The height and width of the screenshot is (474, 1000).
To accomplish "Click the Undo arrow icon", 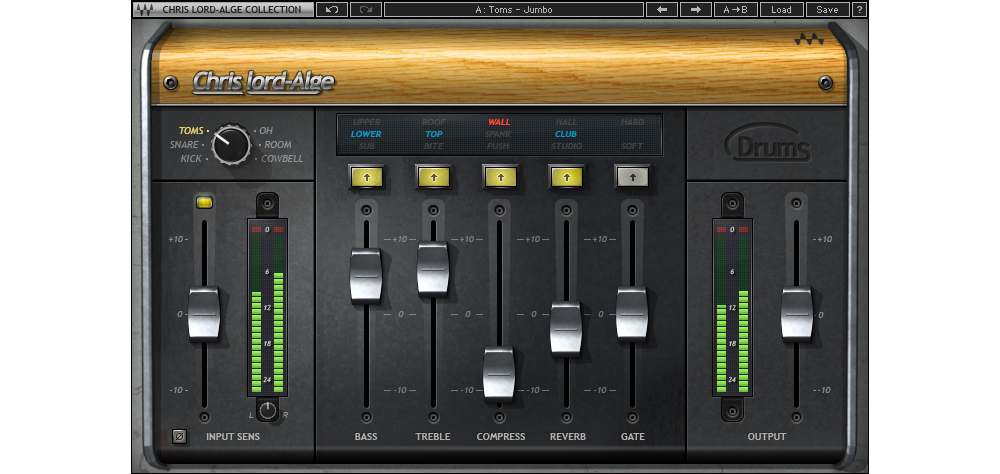I will click(x=332, y=10).
